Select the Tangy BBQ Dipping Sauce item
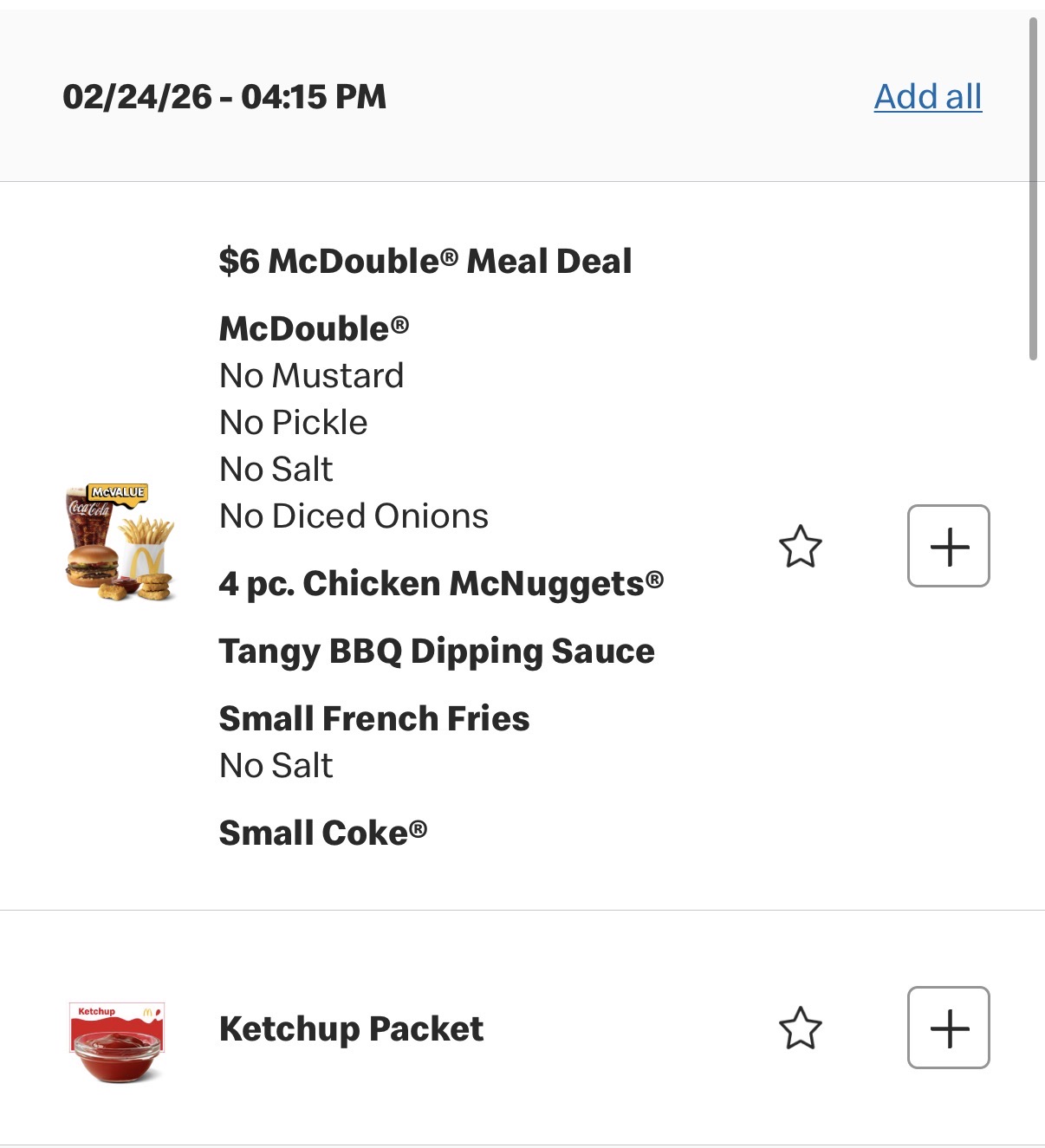The height and width of the screenshot is (1148, 1045). point(437,652)
